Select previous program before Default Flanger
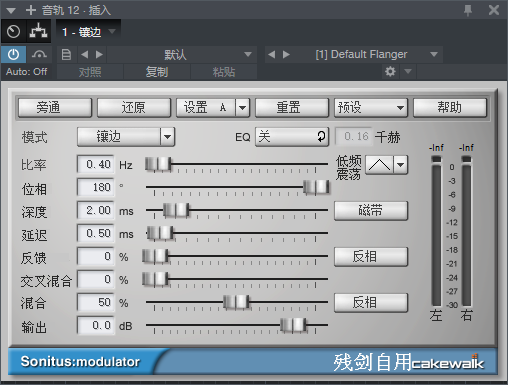 (x=272, y=54)
